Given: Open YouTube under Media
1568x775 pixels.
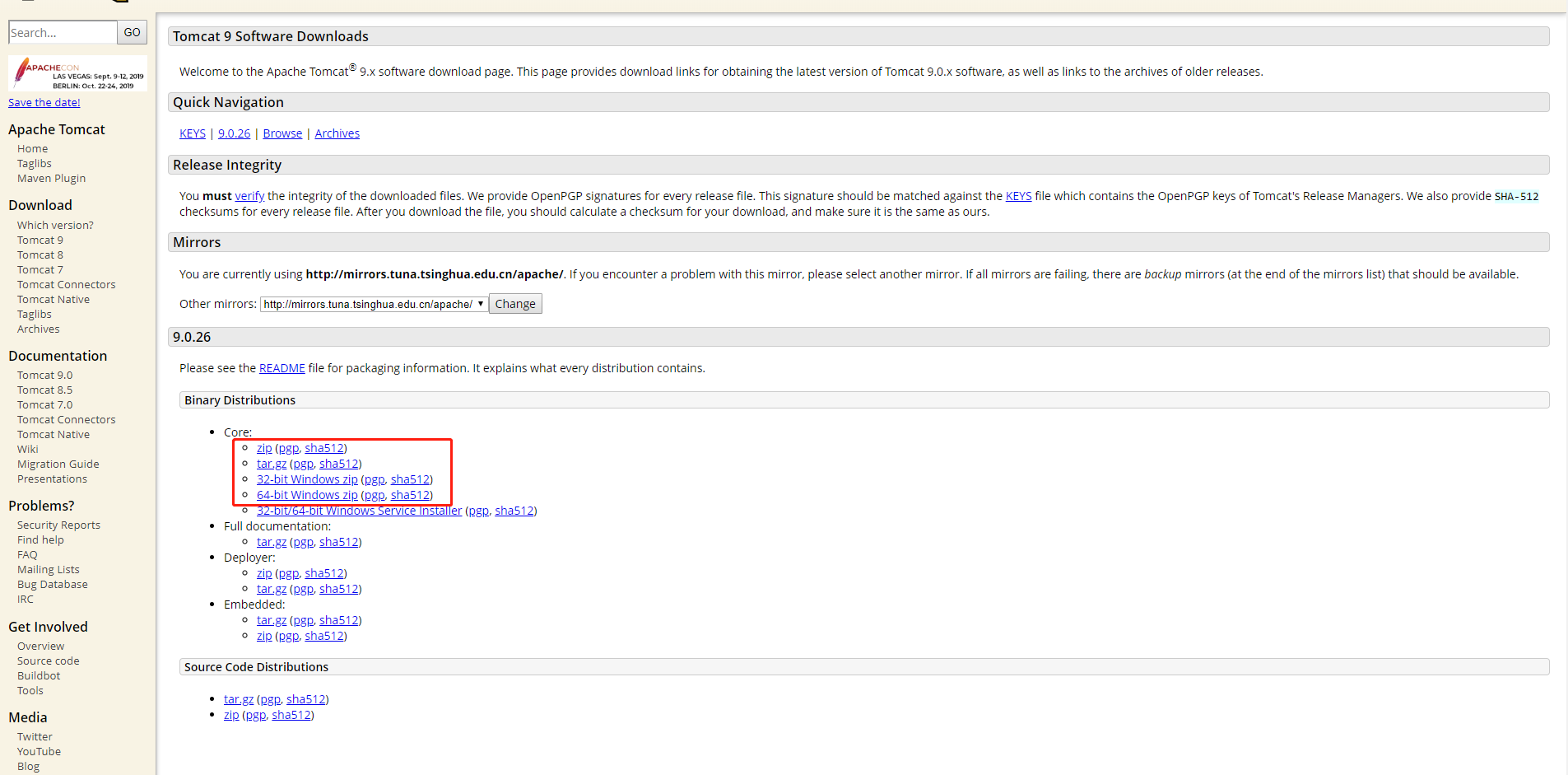Looking at the screenshot, I should (x=40, y=752).
